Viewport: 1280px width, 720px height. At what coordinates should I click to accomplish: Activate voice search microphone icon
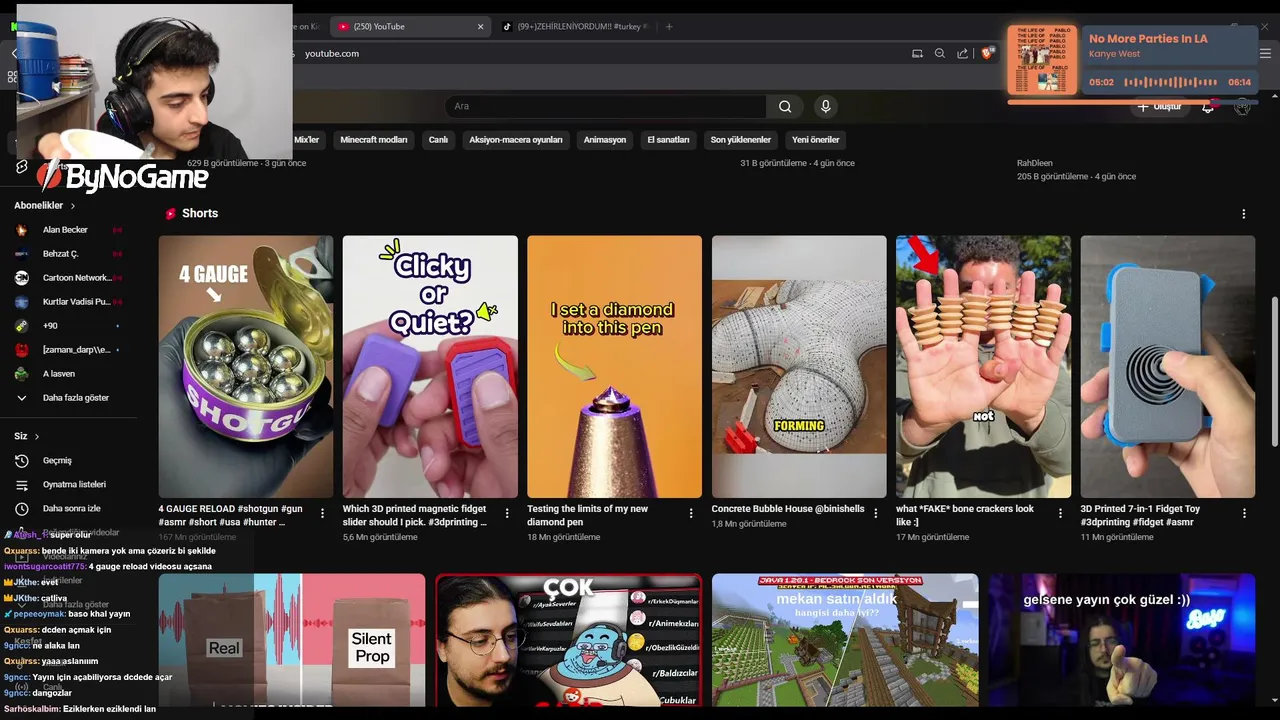(x=825, y=106)
